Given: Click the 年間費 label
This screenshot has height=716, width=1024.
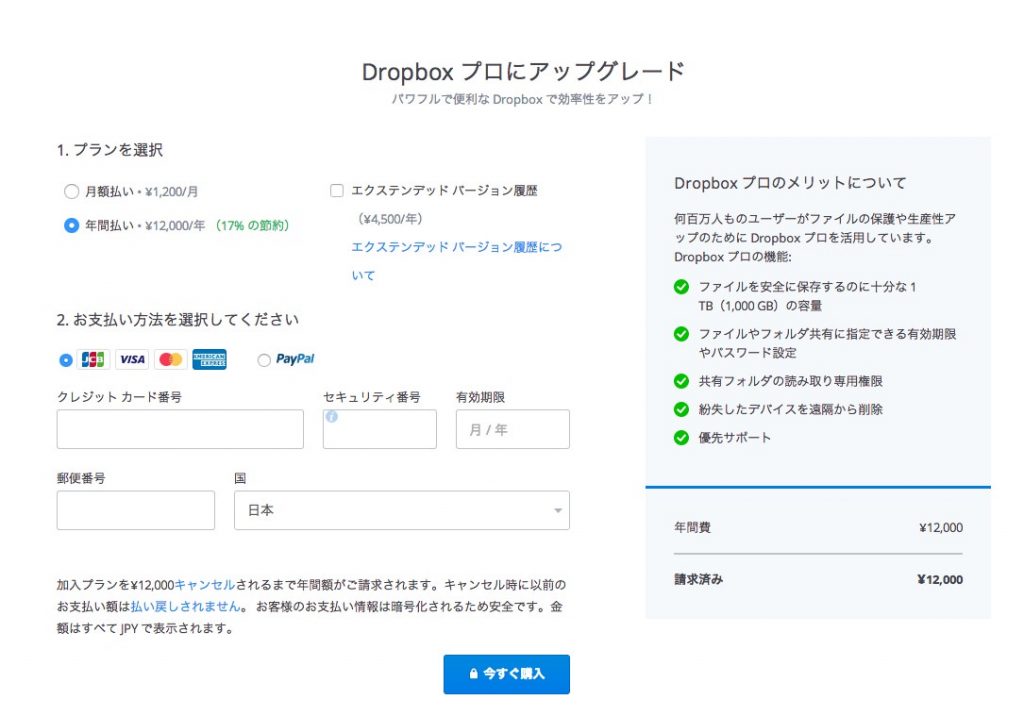Looking at the screenshot, I should (x=692, y=527).
